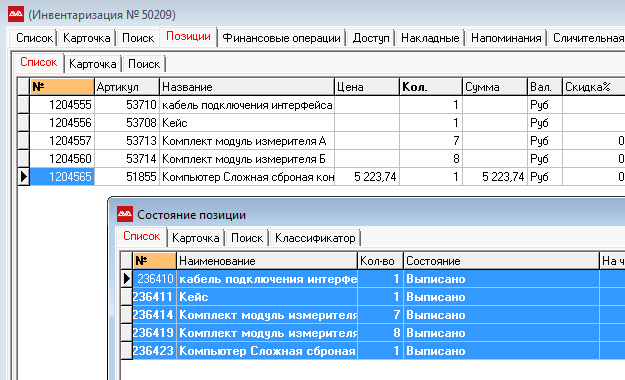Click article 53710 cell
This screenshot has width=625, height=380.
point(127,105)
